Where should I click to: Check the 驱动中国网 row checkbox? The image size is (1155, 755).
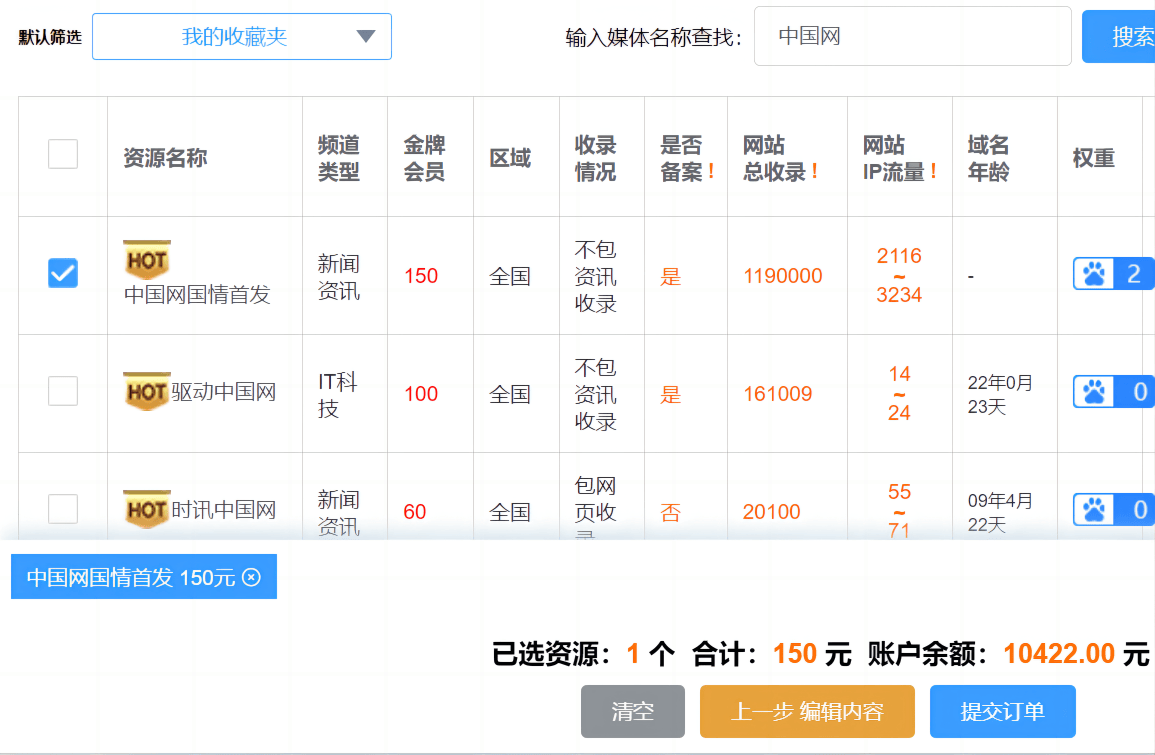(63, 391)
